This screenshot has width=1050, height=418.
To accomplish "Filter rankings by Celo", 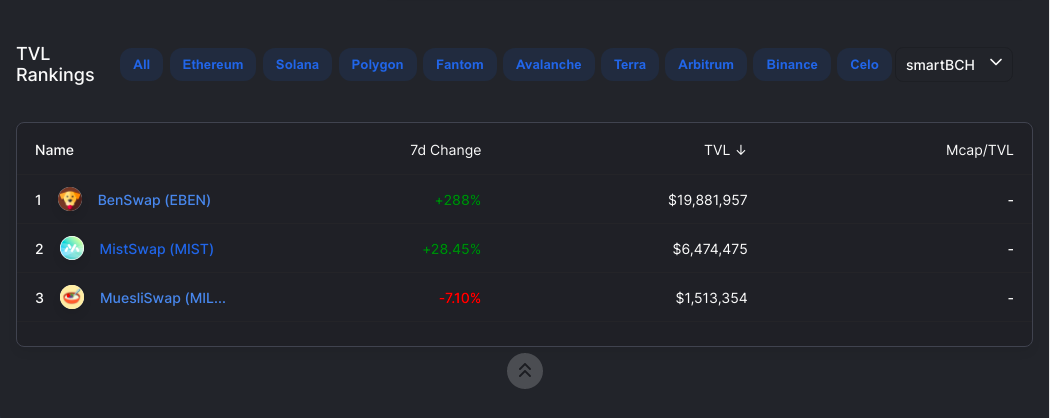I will 865,65.
